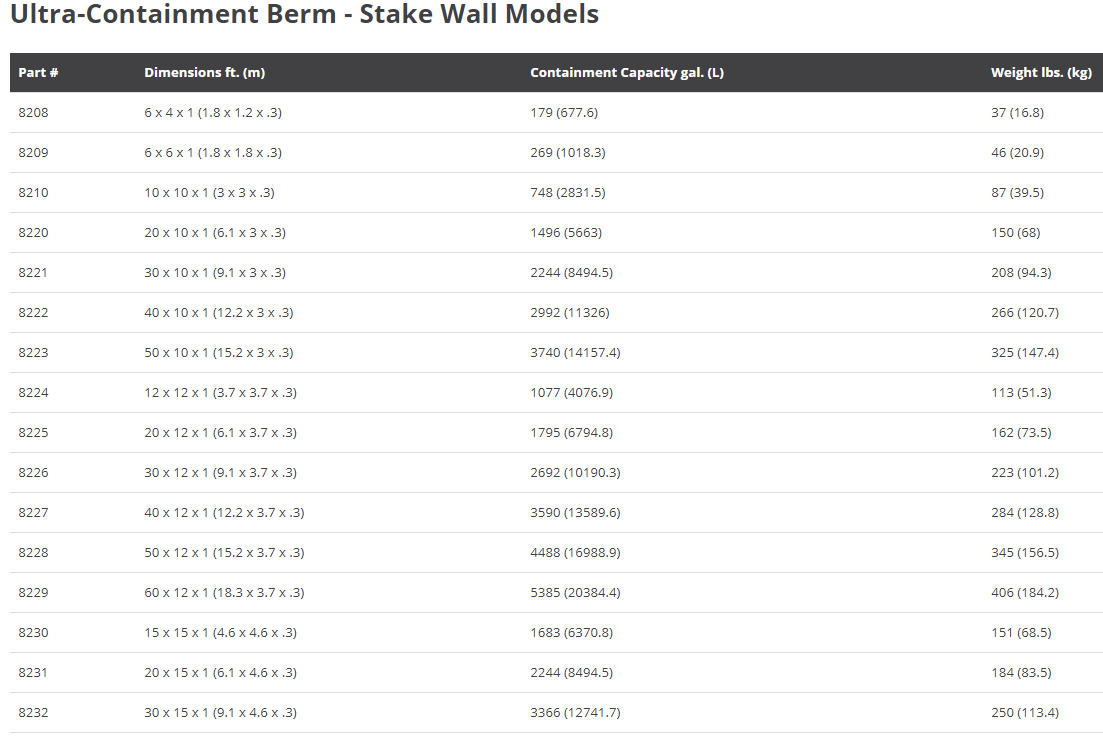Click dimensions 60 x 12 x 1 (18.3 x 3.7 x .3)
The image size is (1103, 737).
tap(224, 594)
